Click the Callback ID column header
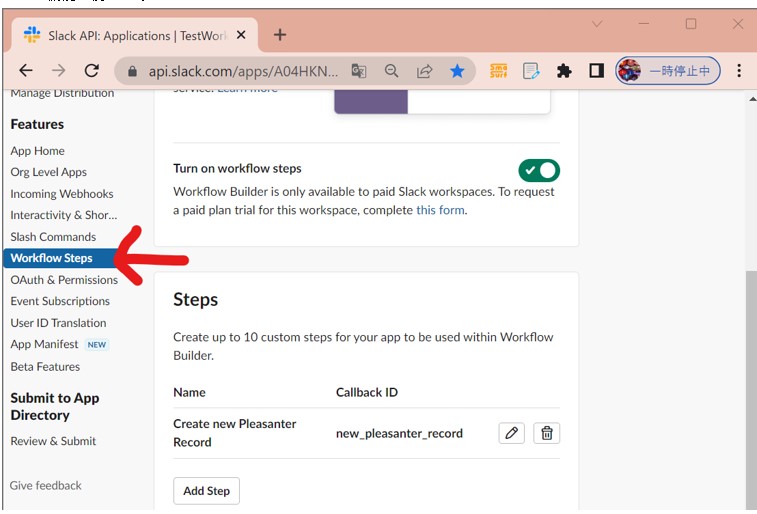This screenshot has width=757, height=514. (x=367, y=392)
